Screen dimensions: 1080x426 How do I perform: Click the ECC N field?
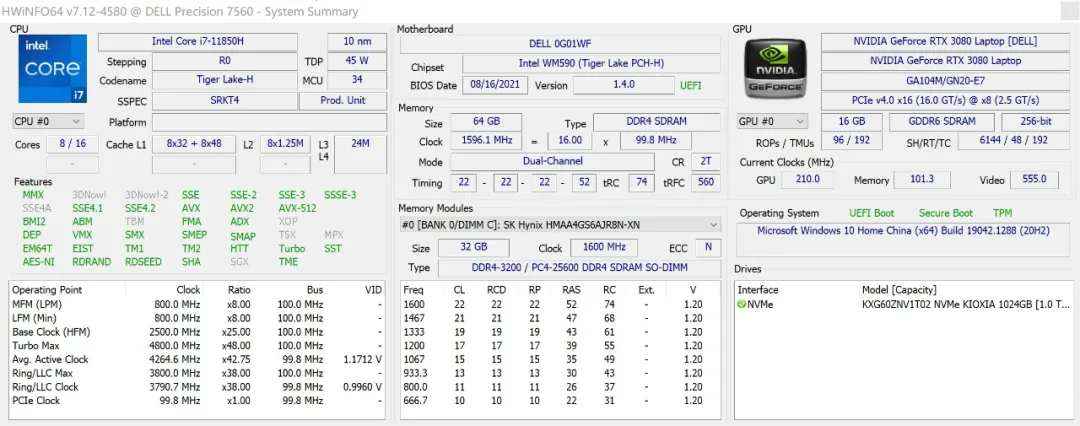[707, 248]
